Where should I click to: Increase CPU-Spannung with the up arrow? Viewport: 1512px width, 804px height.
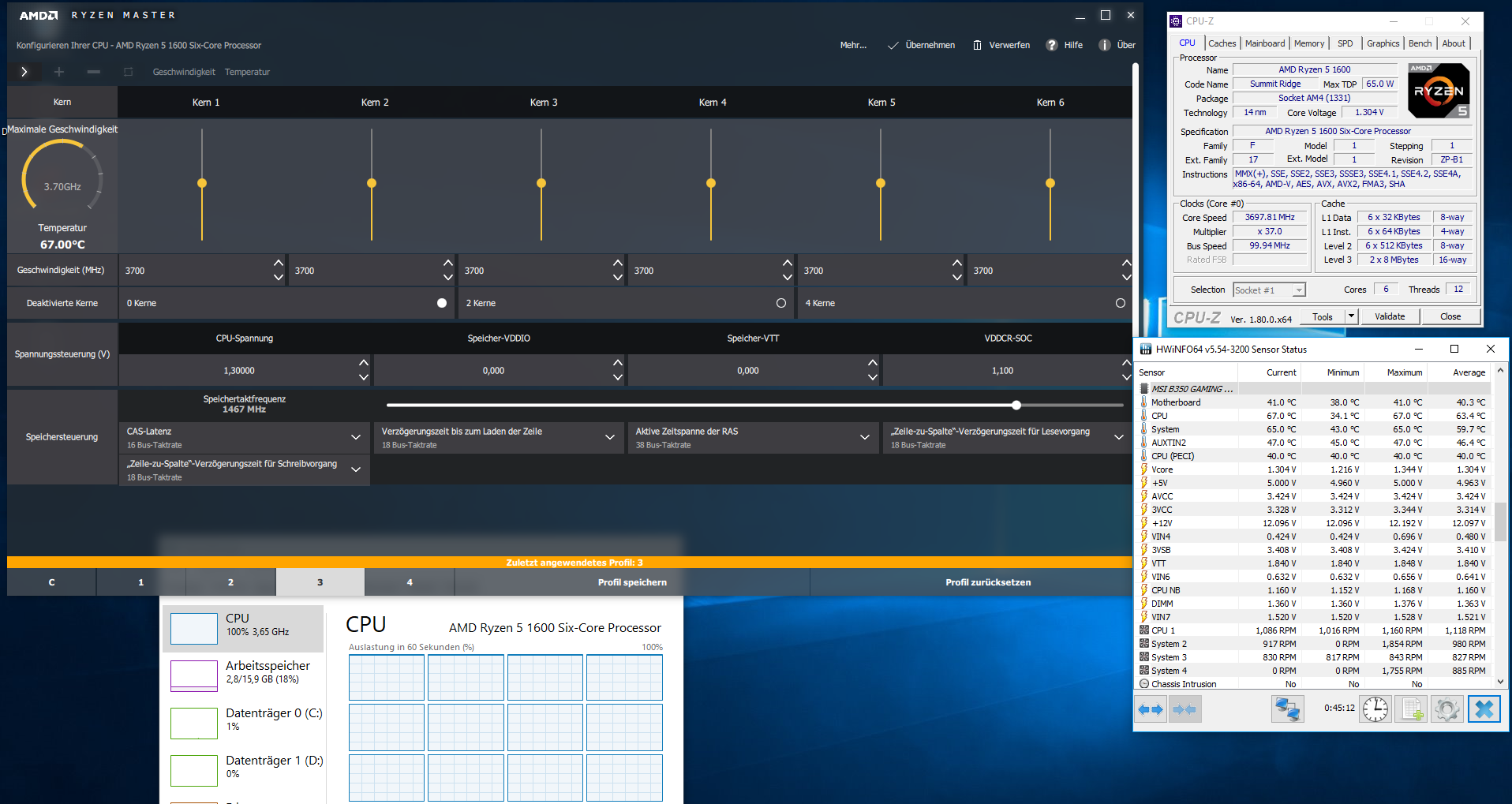[364, 363]
